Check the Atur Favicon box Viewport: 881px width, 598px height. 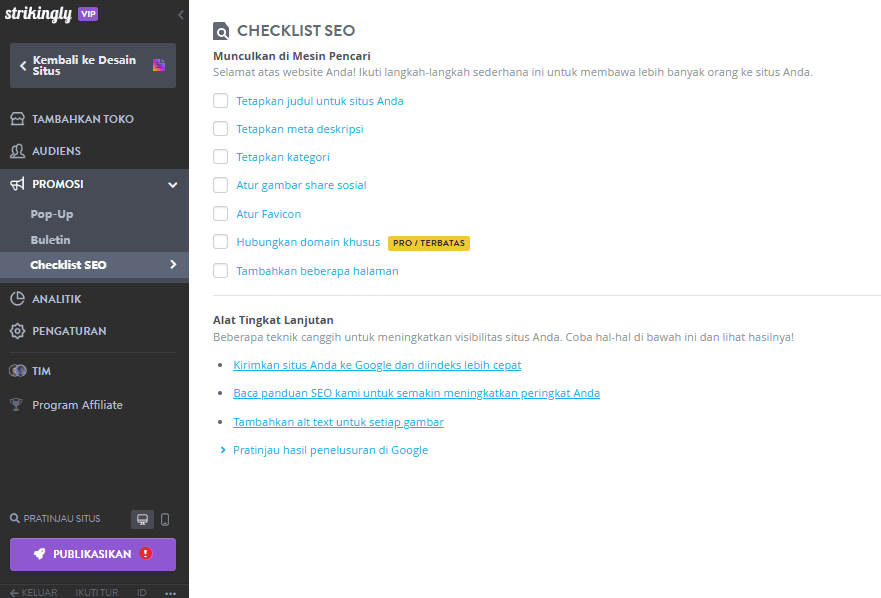220,214
